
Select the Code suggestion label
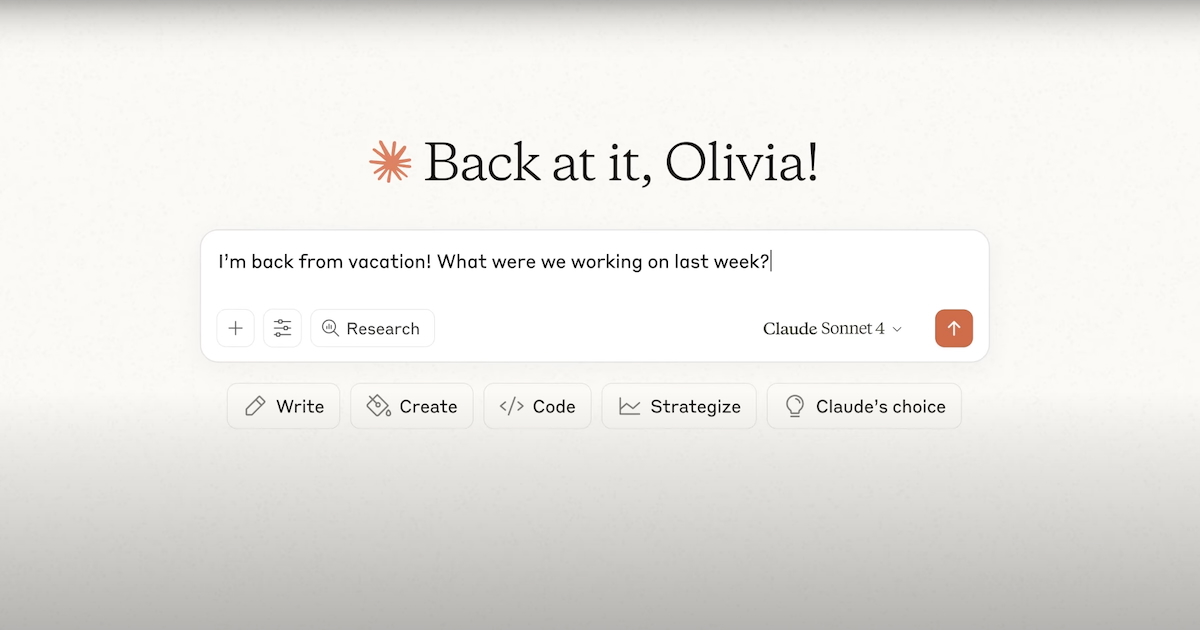pyautogui.click(x=554, y=406)
